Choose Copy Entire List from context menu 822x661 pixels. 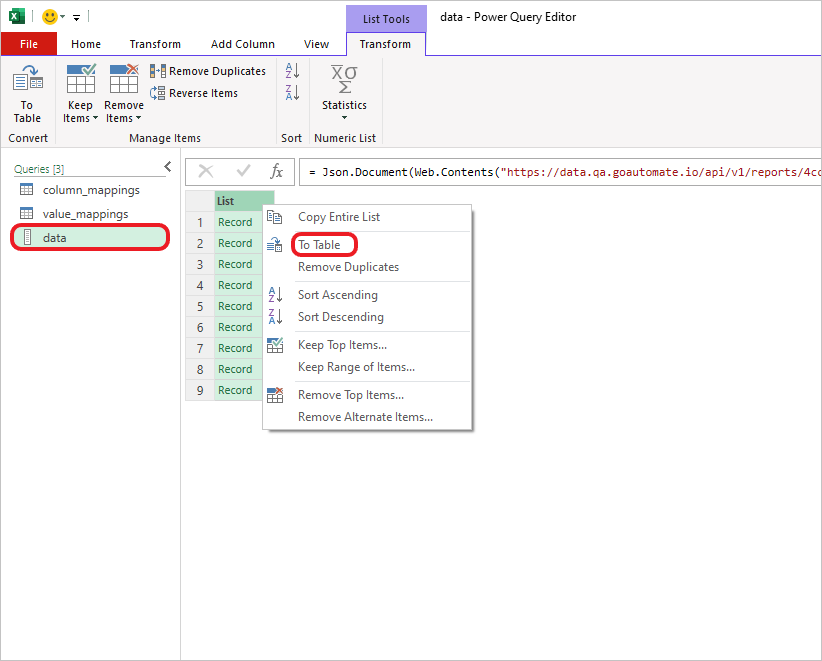367,217
